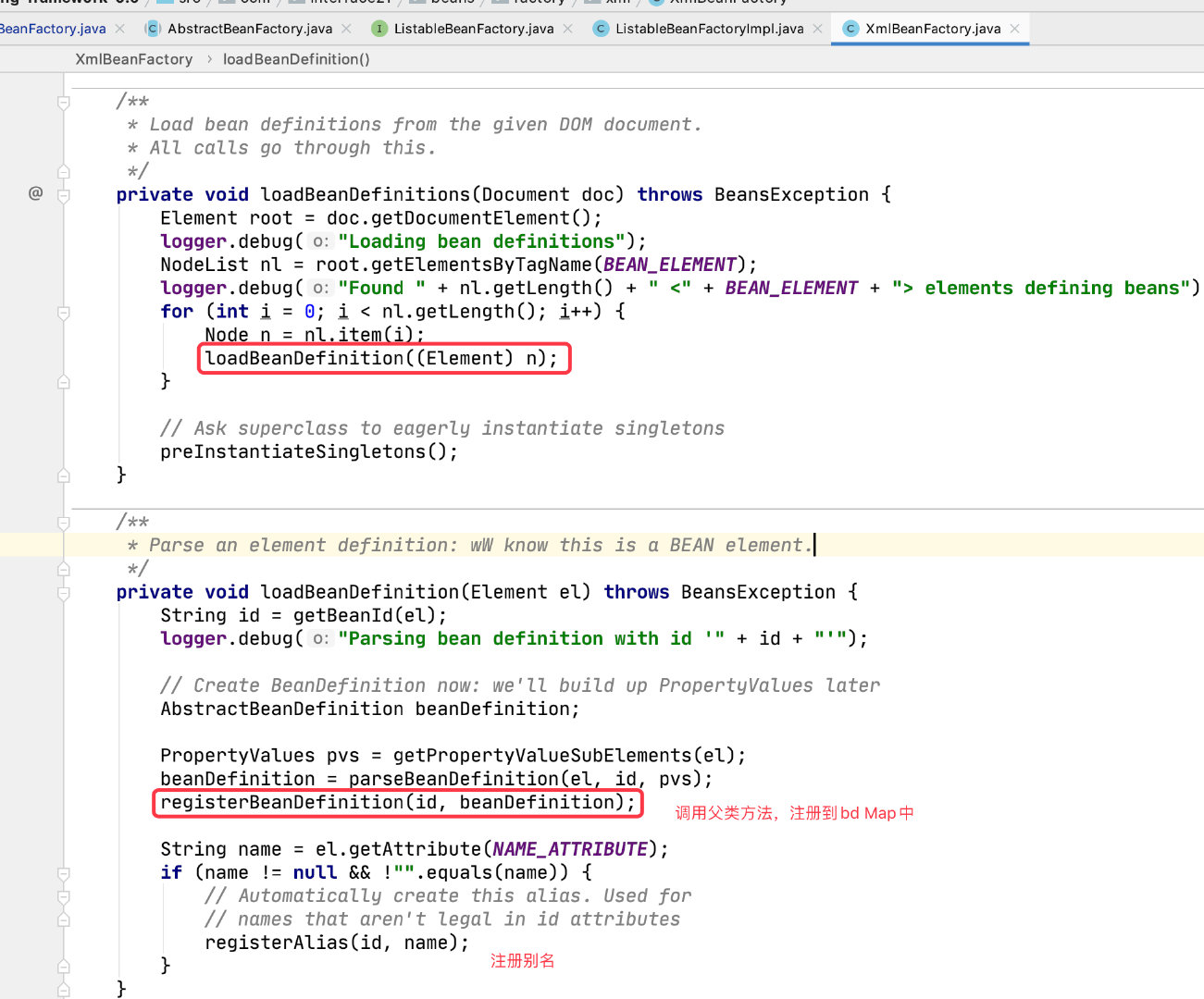Close the AbstractBeanFactory.java tab
The image size is (1204, 999).
(346, 29)
